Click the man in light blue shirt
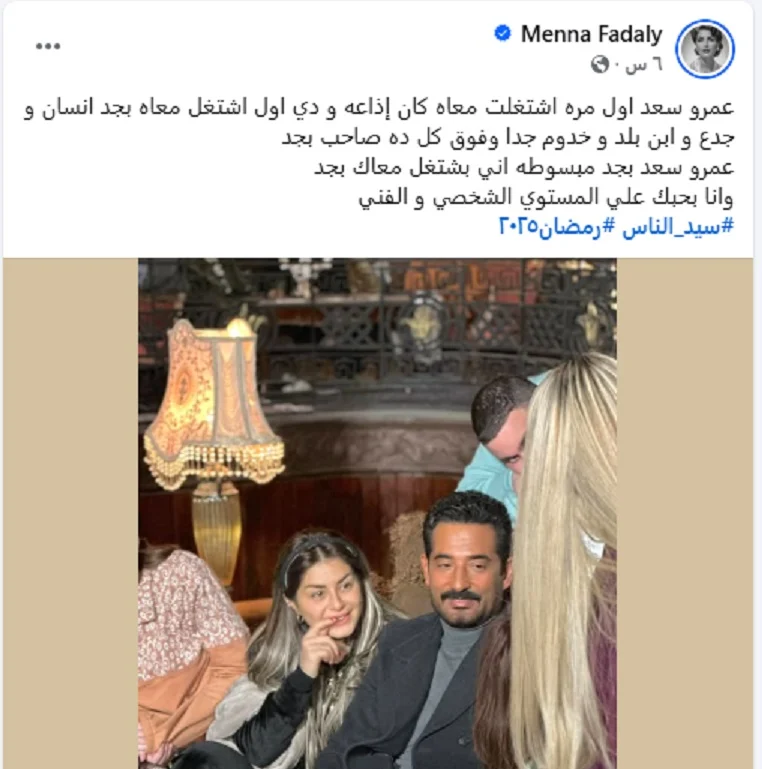Viewport: 762px width, 769px height. (495, 441)
